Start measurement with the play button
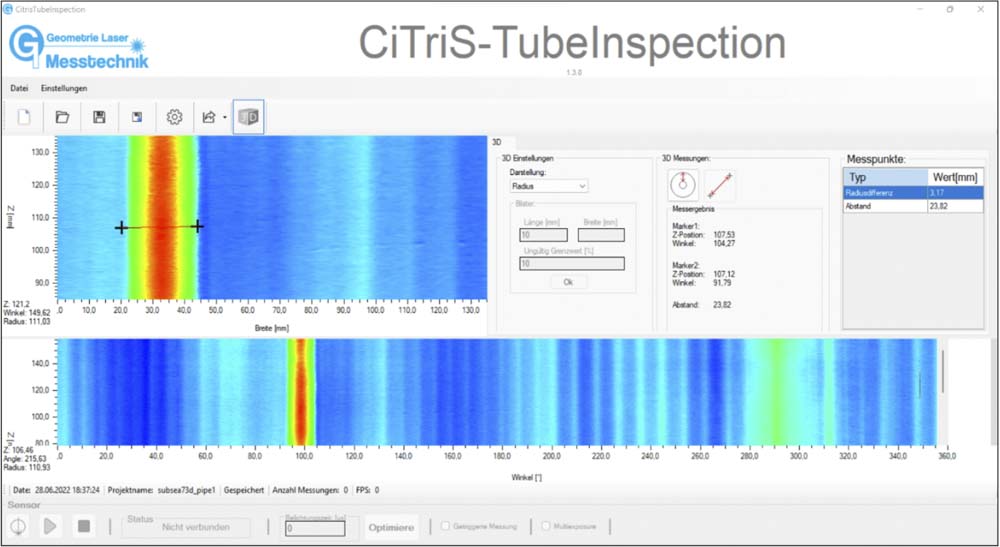1000x547 pixels. point(50,527)
